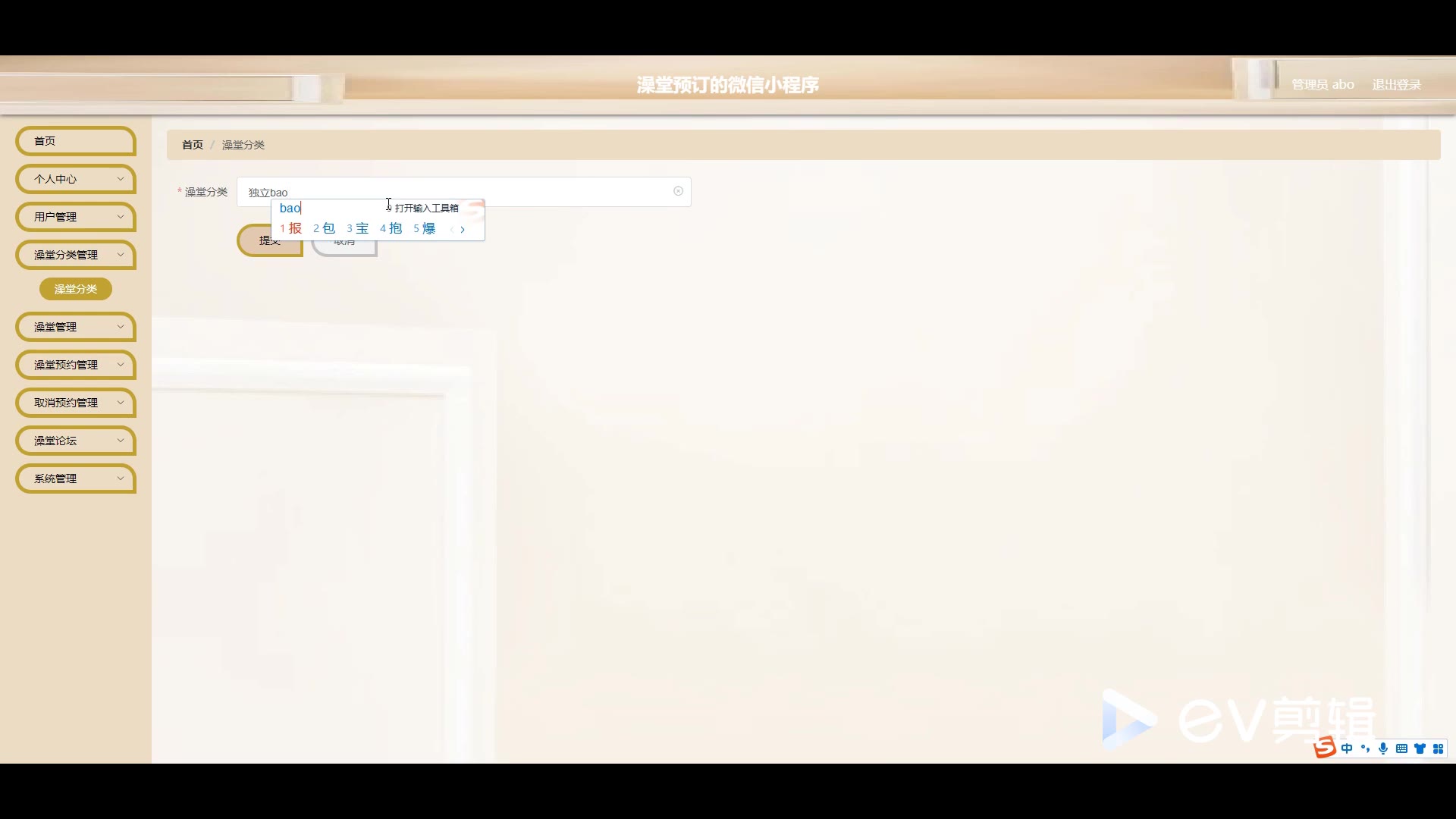Open the IME soft keyboard icon
The width and height of the screenshot is (1456, 819).
(1401, 748)
